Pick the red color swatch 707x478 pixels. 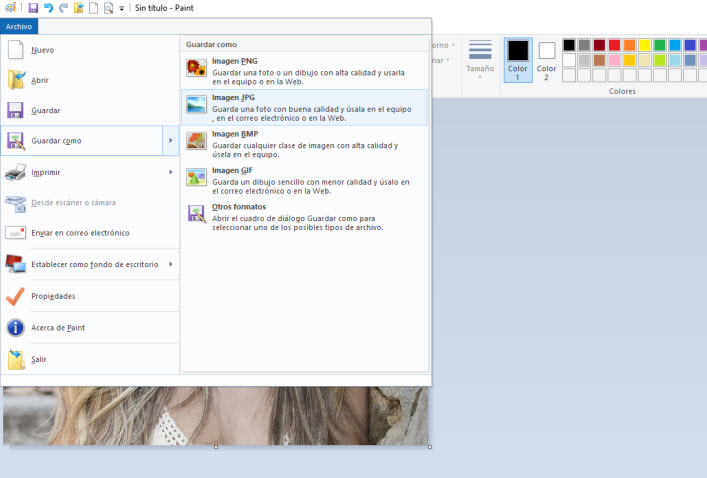point(614,45)
